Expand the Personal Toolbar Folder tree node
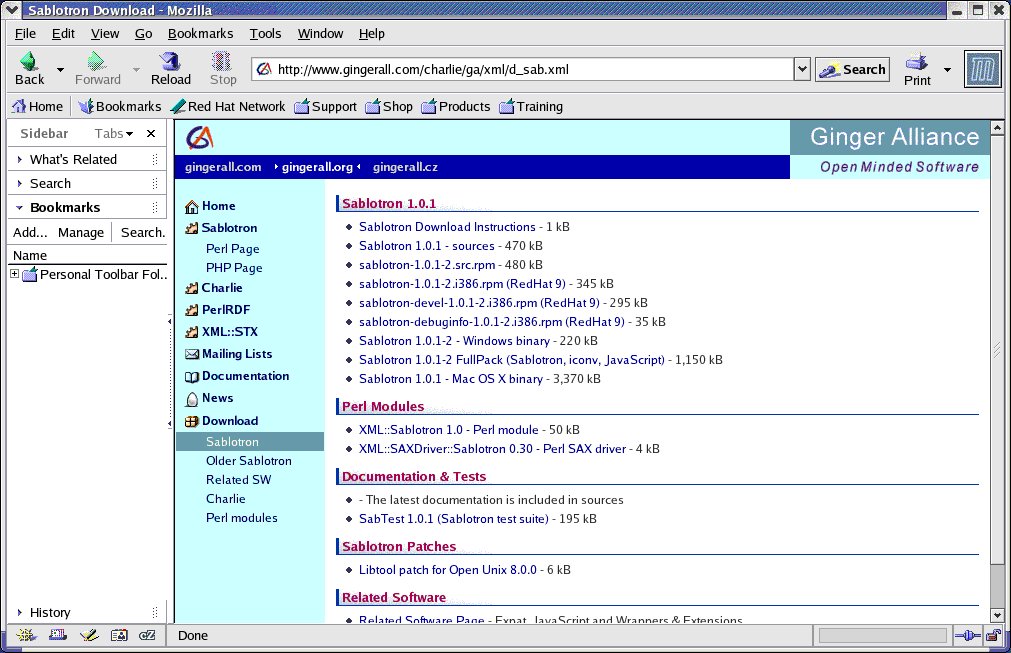This screenshot has width=1011, height=653. click(x=14, y=274)
